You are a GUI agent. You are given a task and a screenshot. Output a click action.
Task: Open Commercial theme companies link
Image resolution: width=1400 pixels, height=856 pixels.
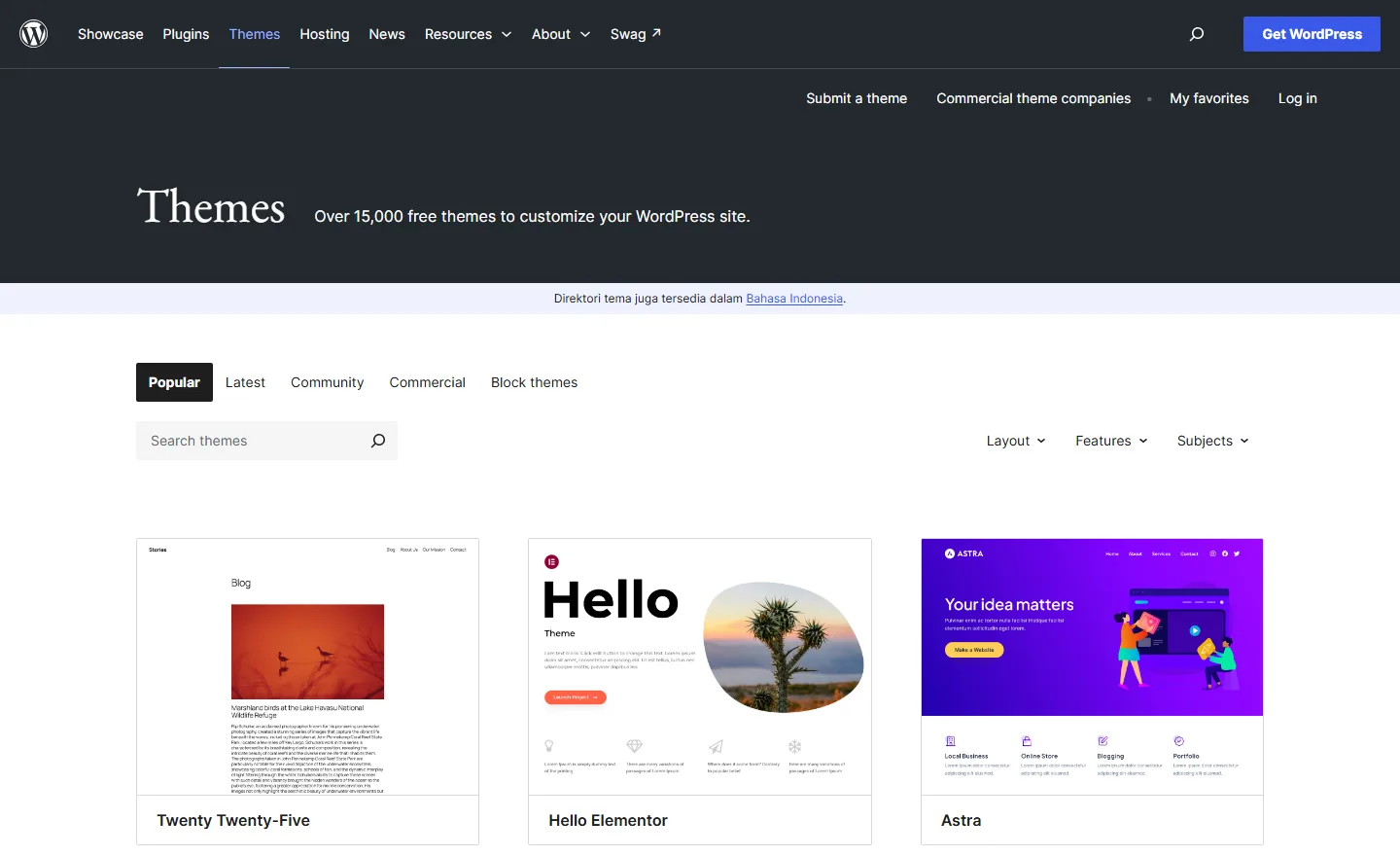1033,98
